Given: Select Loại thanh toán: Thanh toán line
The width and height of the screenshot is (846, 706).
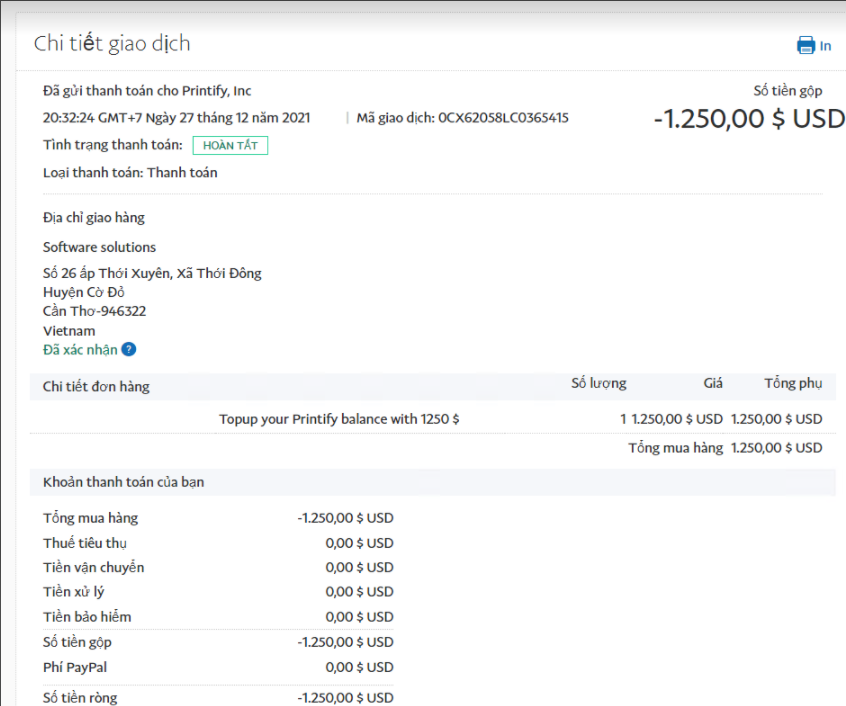Looking at the screenshot, I should pos(130,173).
